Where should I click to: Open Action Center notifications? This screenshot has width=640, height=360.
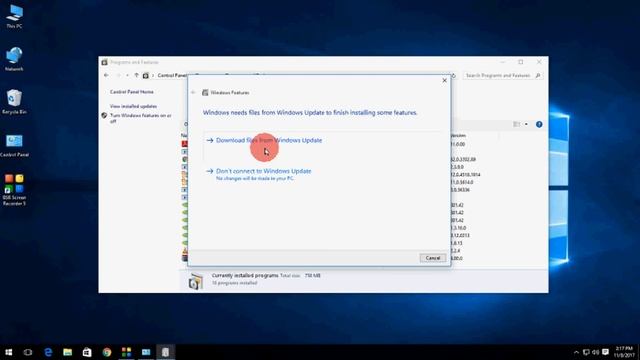coord(606,352)
